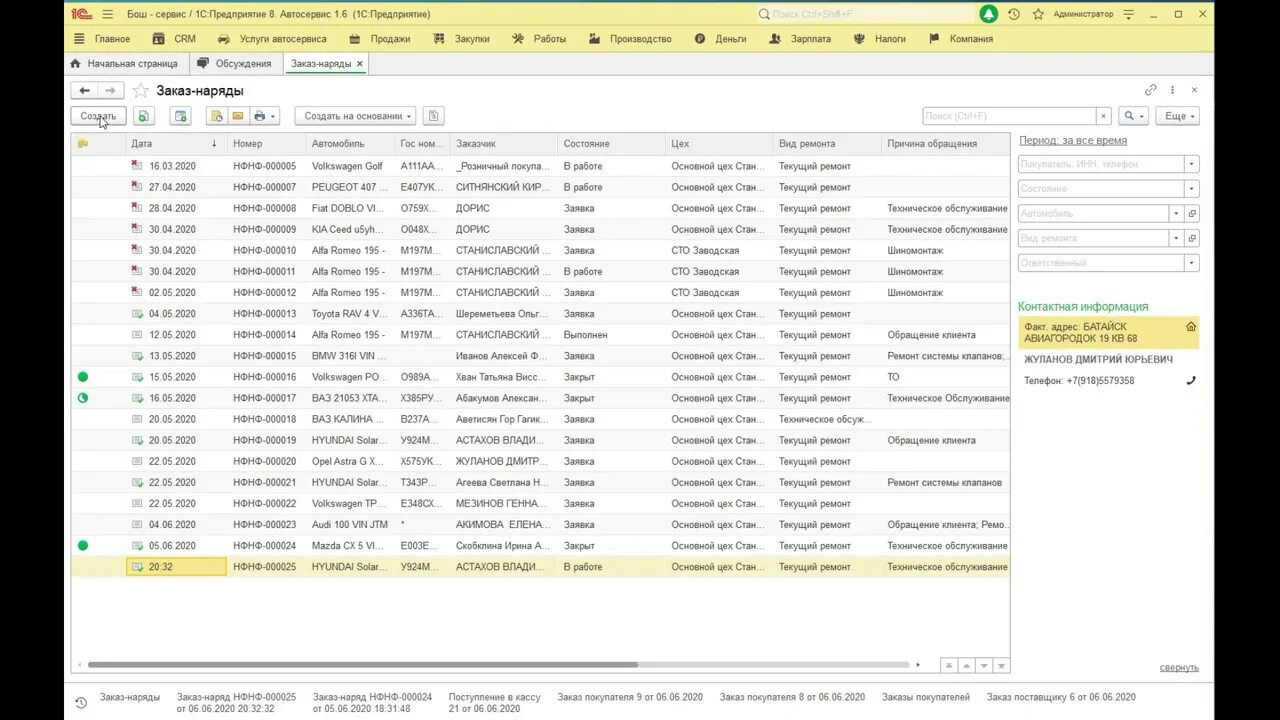Go forward with the right arrow button
This screenshot has height=720, width=1280.
coord(111,91)
